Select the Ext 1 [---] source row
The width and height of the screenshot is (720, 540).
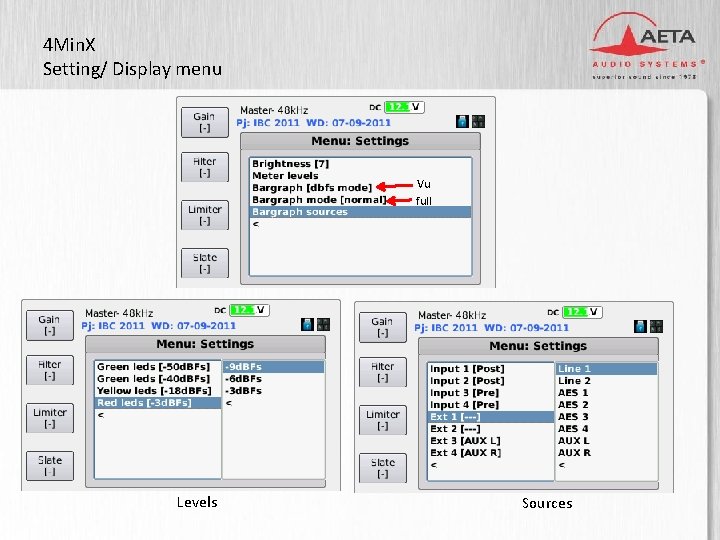(491, 416)
